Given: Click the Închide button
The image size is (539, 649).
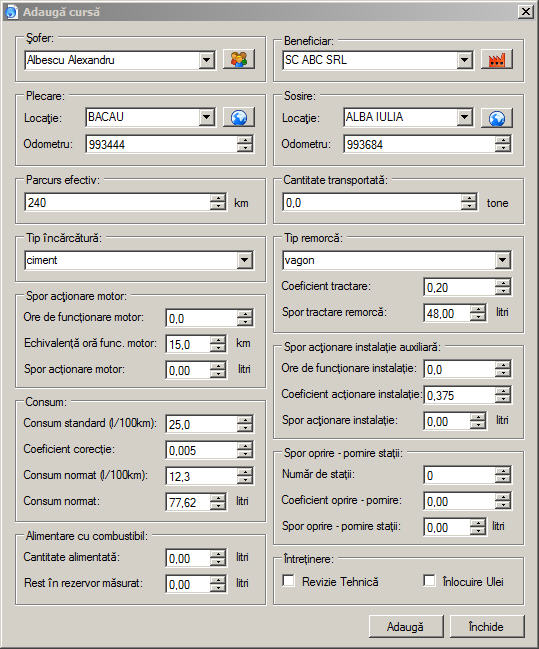Looking at the screenshot, I should click(x=487, y=626).
